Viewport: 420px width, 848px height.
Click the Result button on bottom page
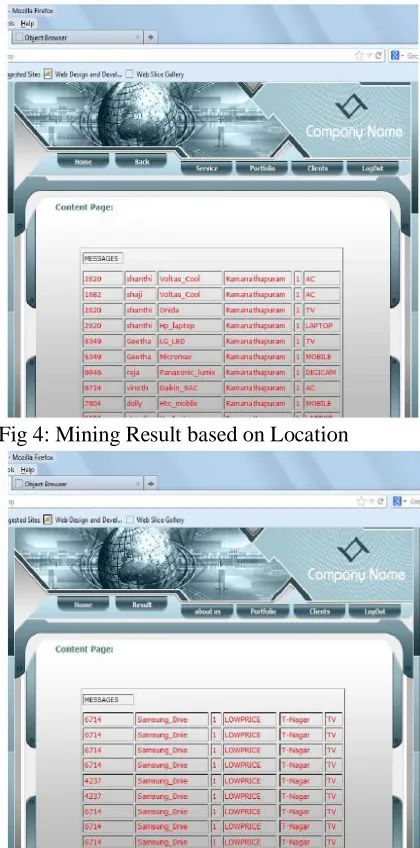[x=142, y=605]
